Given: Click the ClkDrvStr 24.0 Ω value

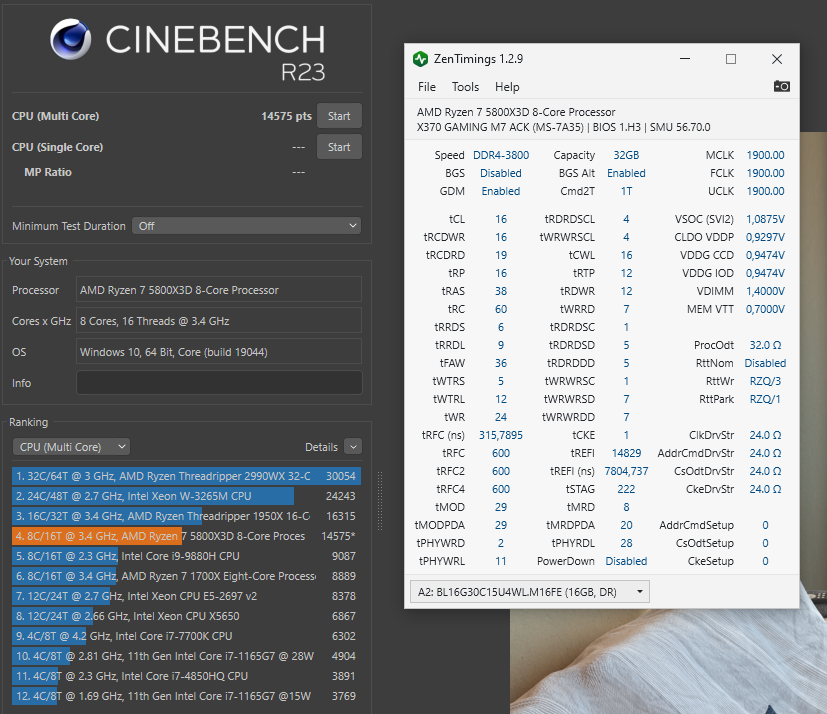Looking at the screenshot, I should [765, 435].
